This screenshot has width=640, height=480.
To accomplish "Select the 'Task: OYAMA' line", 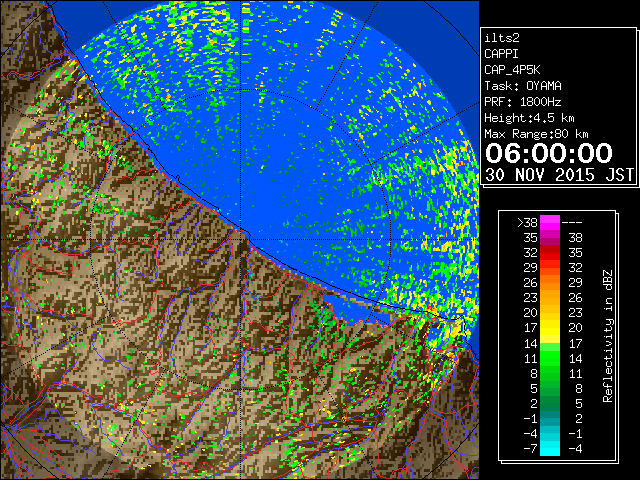I will click(523, 86).
